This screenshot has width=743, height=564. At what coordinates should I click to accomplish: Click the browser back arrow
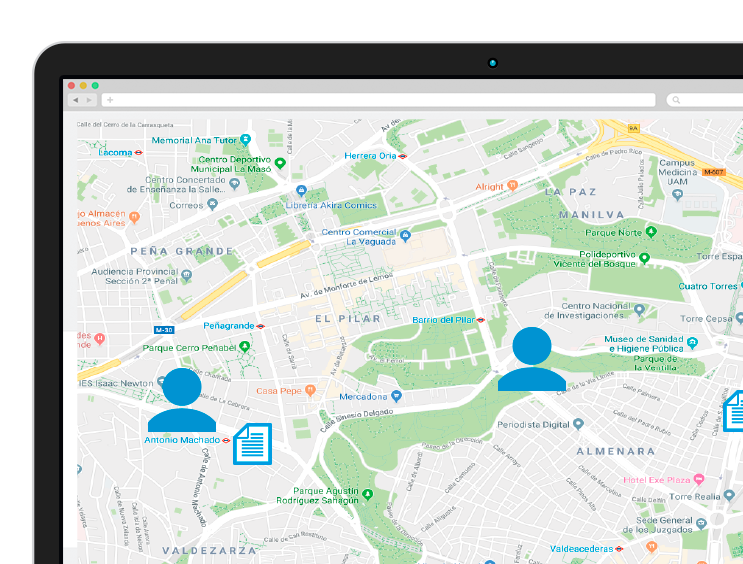(76, 100)
